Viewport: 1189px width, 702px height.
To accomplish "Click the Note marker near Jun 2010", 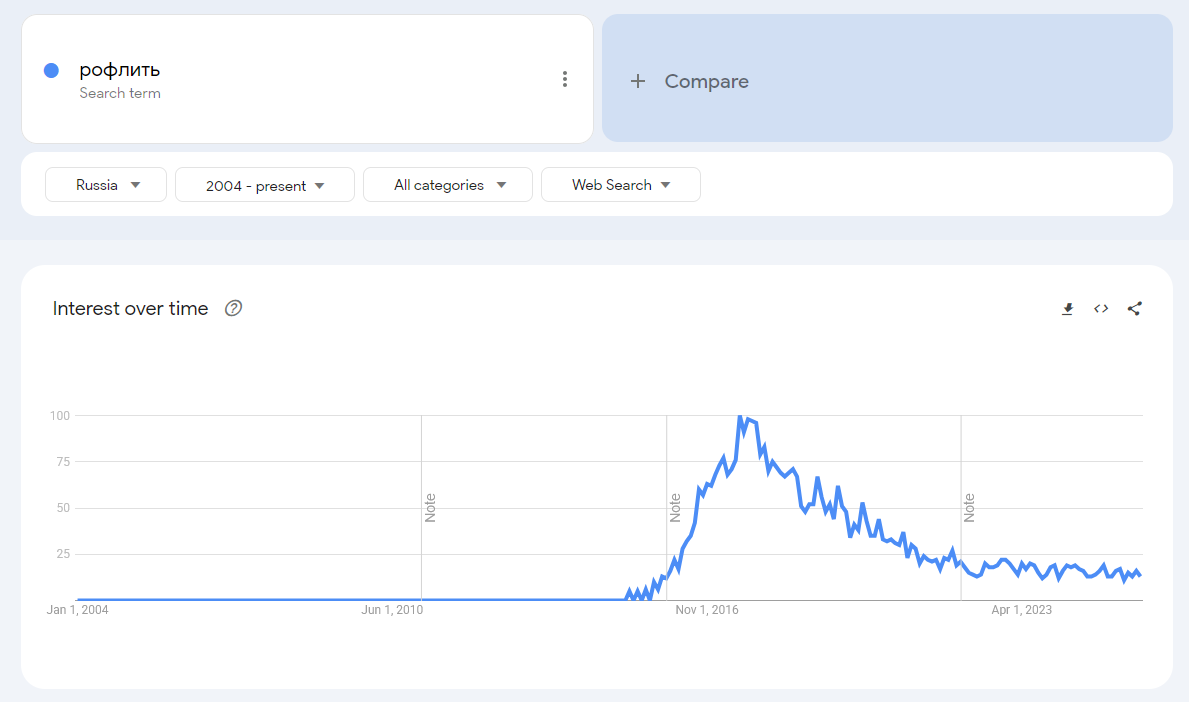I will click(x=431, y=507).
